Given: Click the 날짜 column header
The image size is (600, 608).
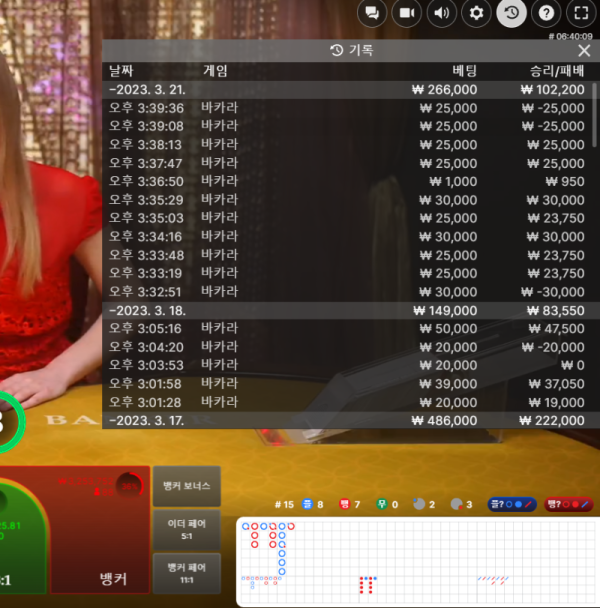Looking at the screenshot, I should click(121, 71).
